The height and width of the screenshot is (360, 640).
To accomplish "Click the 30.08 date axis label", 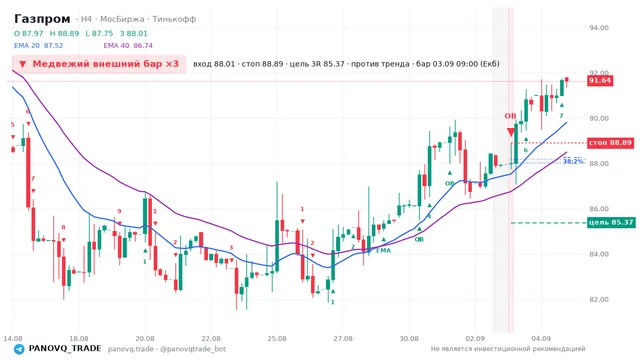I will (409, 339).
